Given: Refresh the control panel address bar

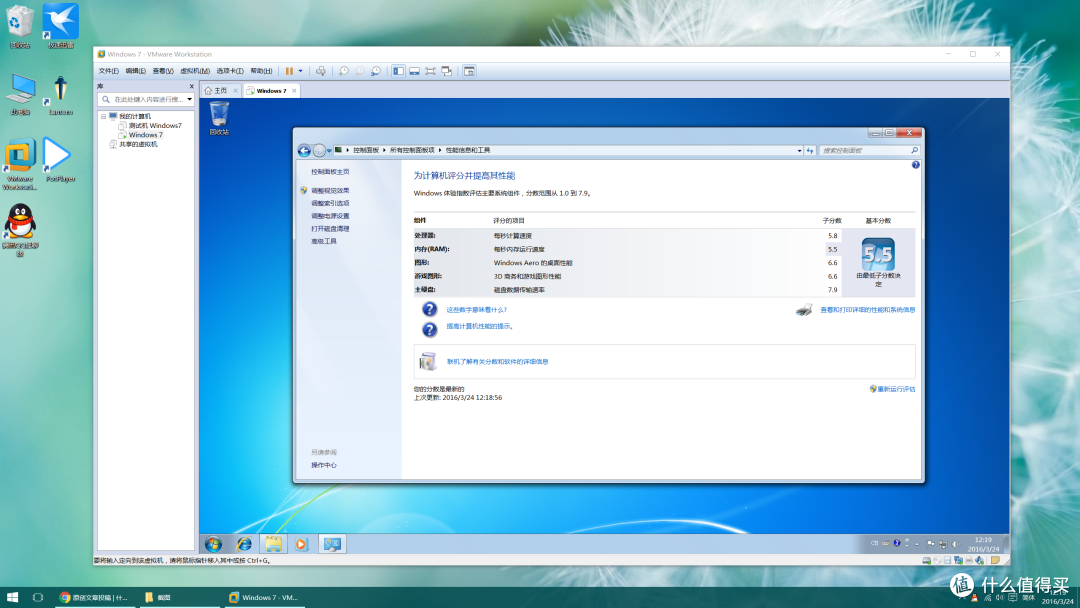Looking at the screenshot, I should 810,150.
